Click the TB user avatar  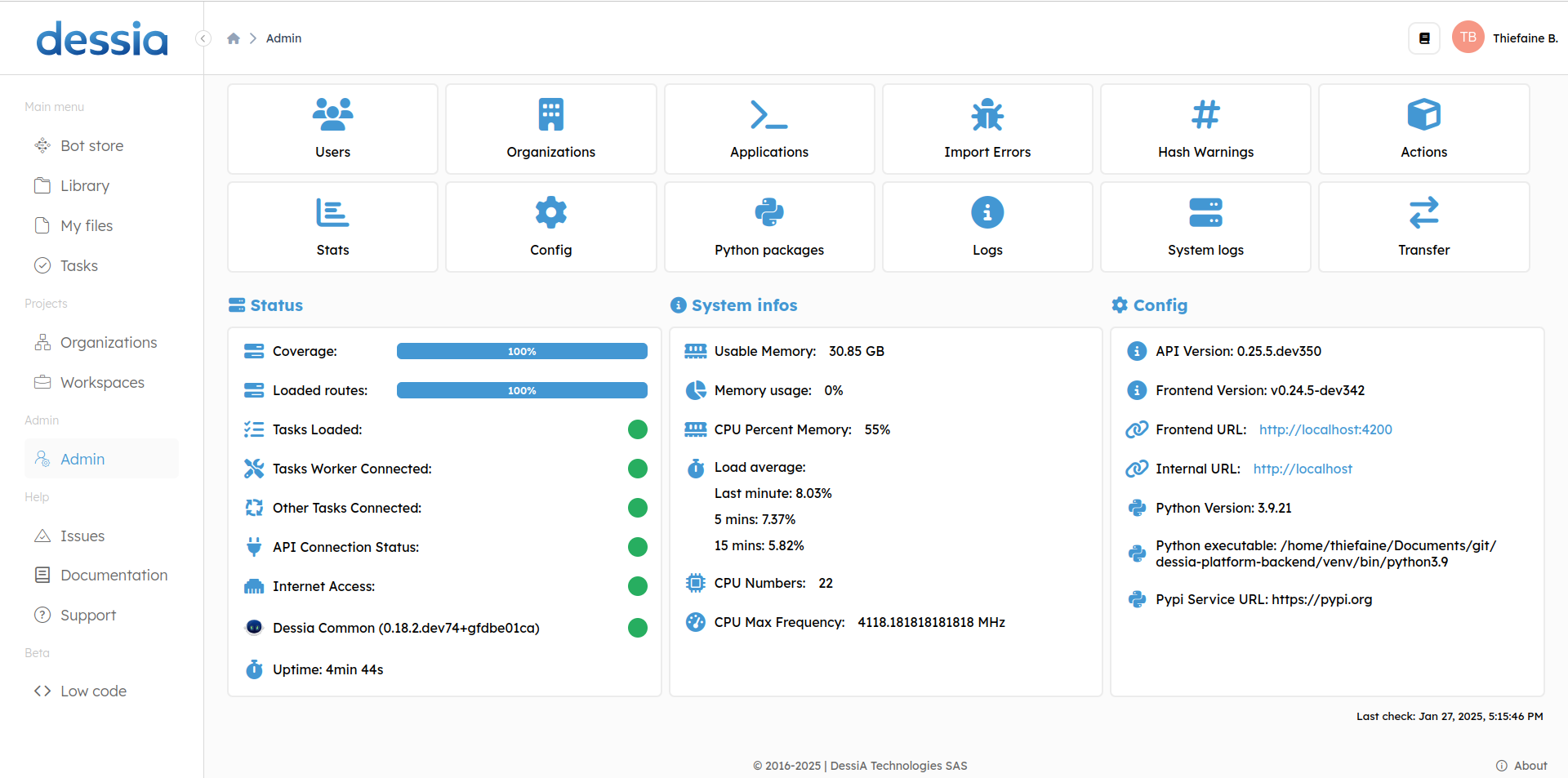coord(1468,38)
